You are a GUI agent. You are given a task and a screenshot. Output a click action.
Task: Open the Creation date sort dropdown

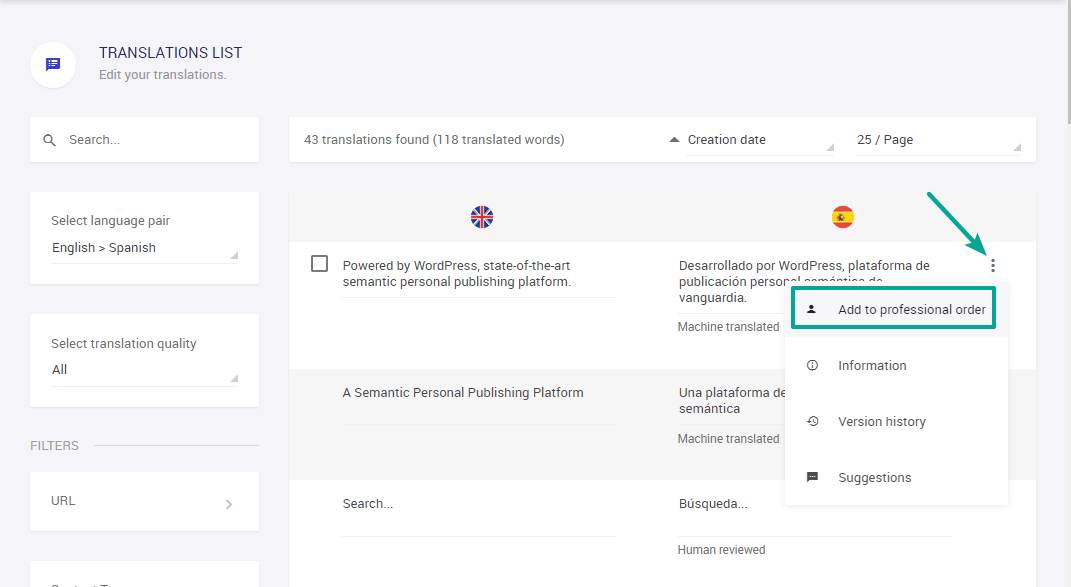[x=750, y=140]
